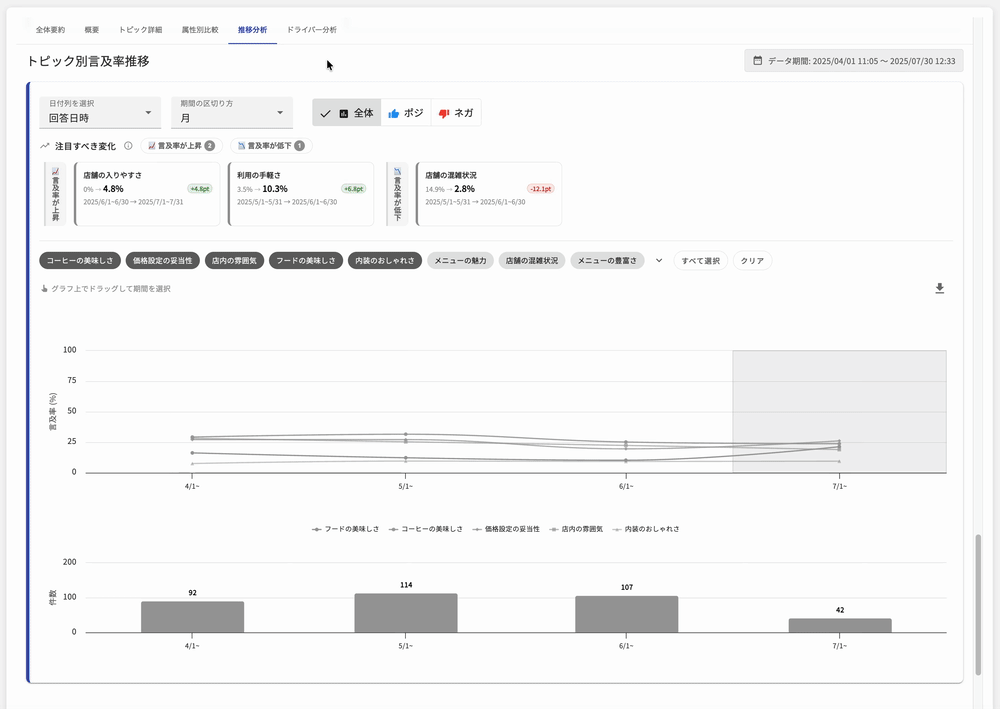Open the 期間の区切り方 dropdown
The image size is (1000, 709).
click(232, 112)
